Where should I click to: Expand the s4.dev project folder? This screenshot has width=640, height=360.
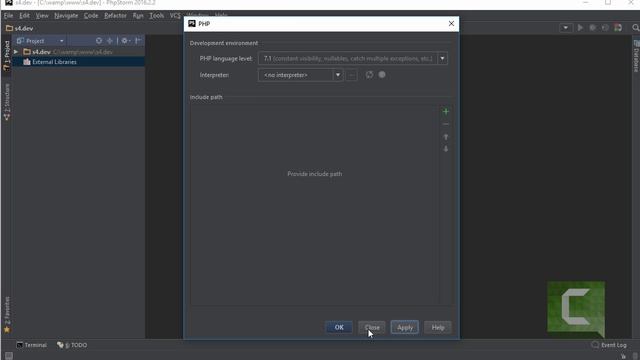(x=16, y=52)
